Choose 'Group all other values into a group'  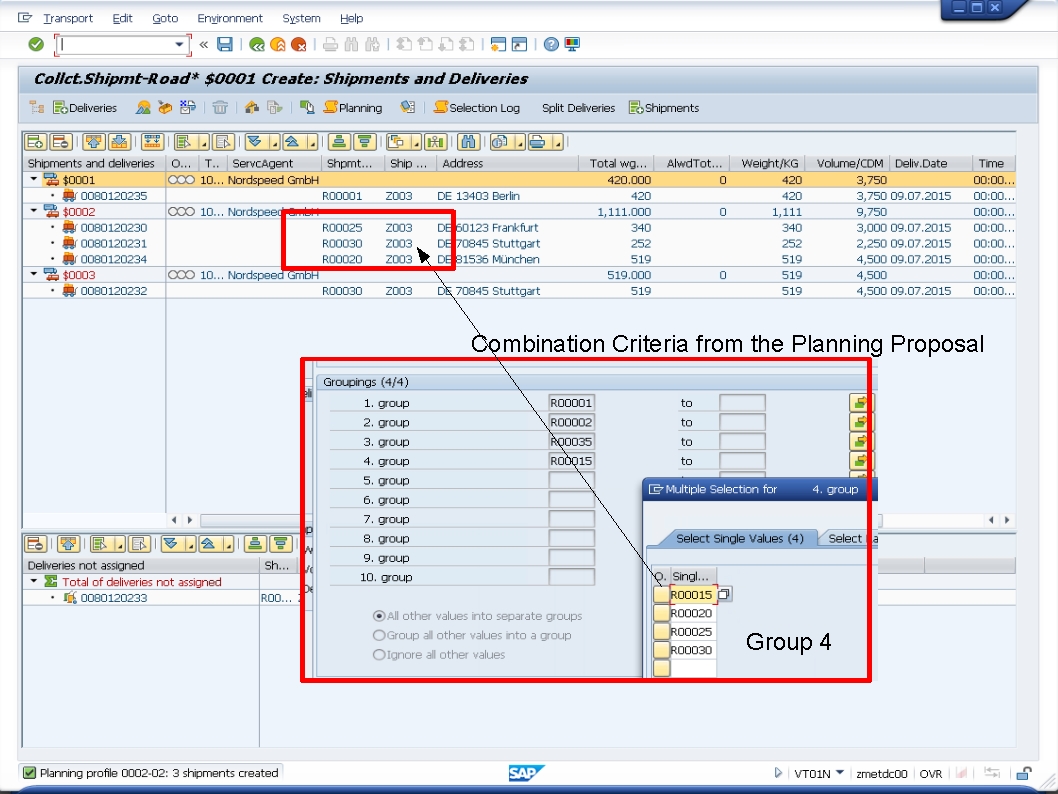point(381,635)
